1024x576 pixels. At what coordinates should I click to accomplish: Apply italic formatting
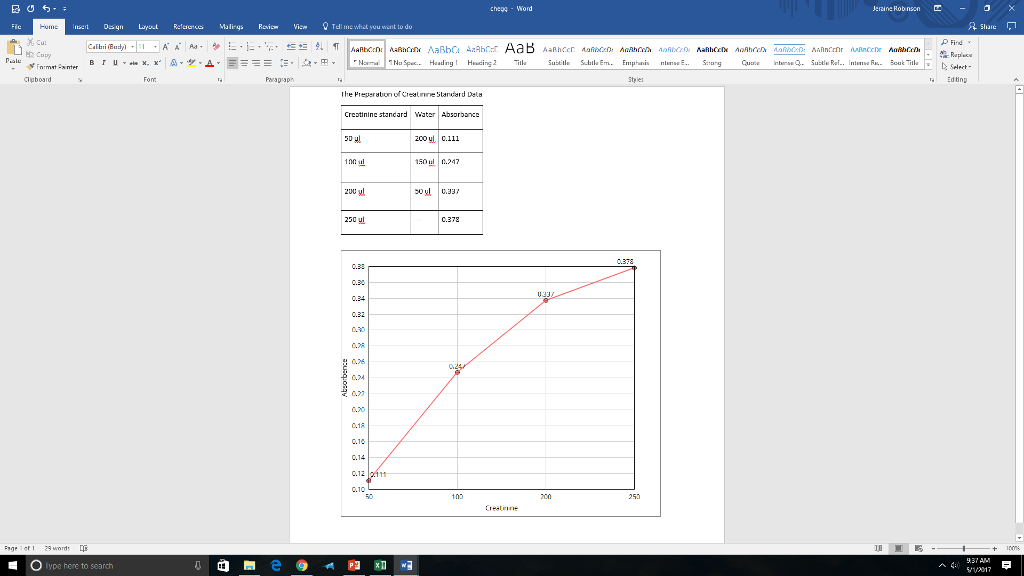(x=103, y=62)
